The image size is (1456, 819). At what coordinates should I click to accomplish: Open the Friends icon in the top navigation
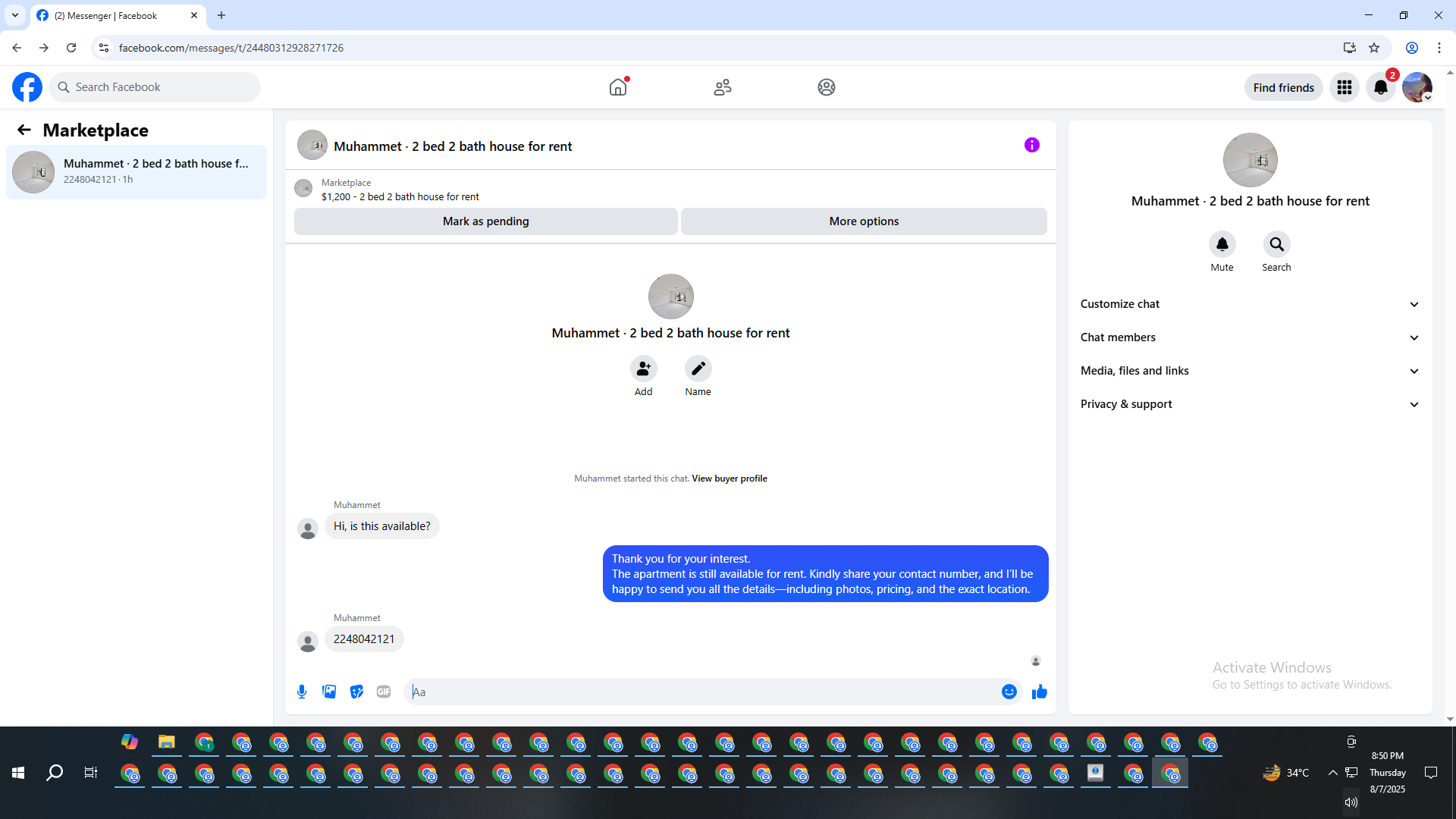coord(723,87)
